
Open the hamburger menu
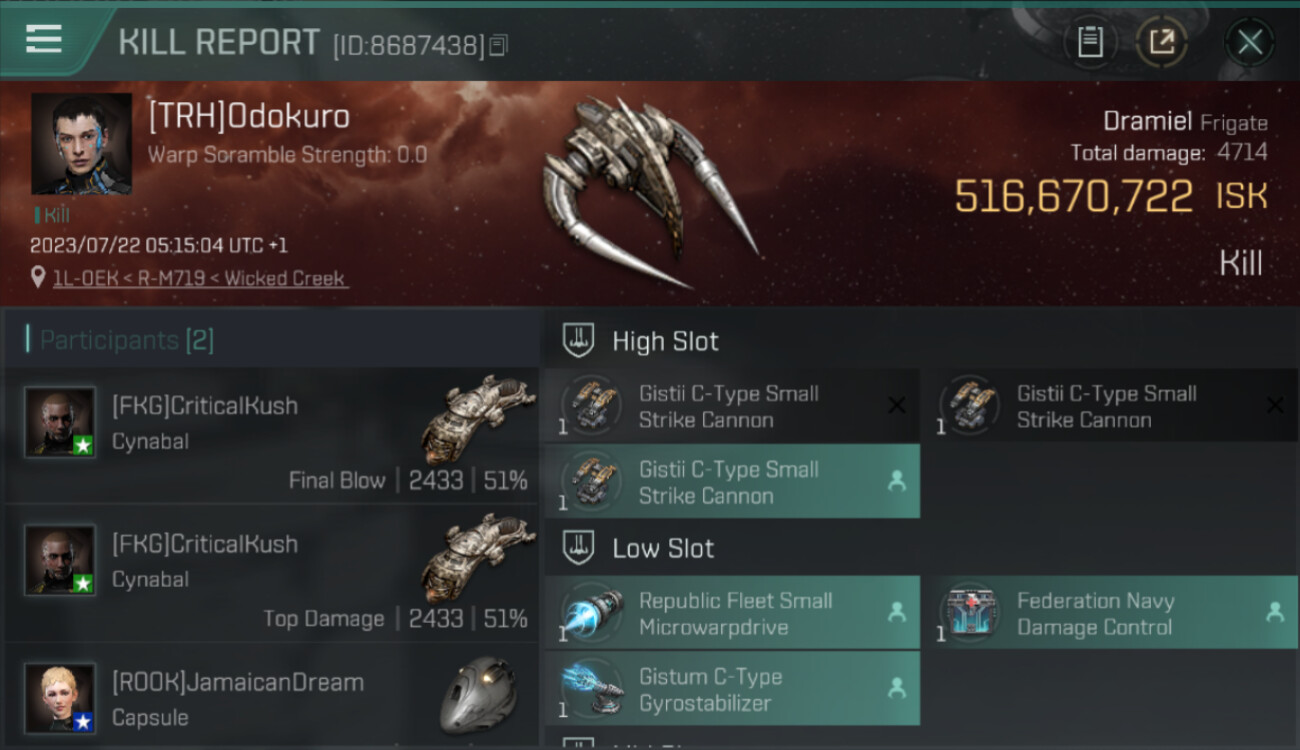click(43, 39)
